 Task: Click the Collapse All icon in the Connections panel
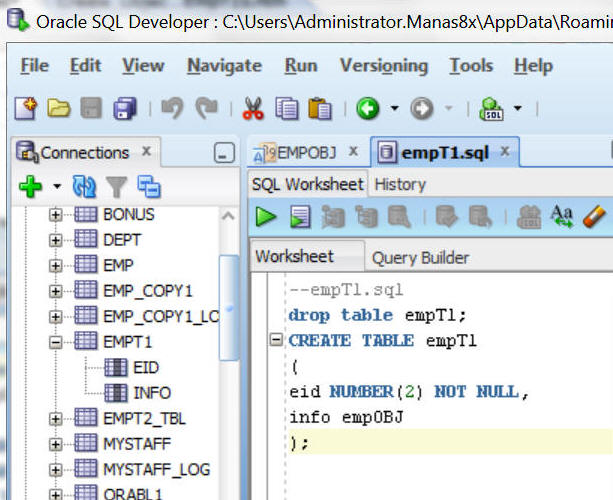[x=149, y=186]
